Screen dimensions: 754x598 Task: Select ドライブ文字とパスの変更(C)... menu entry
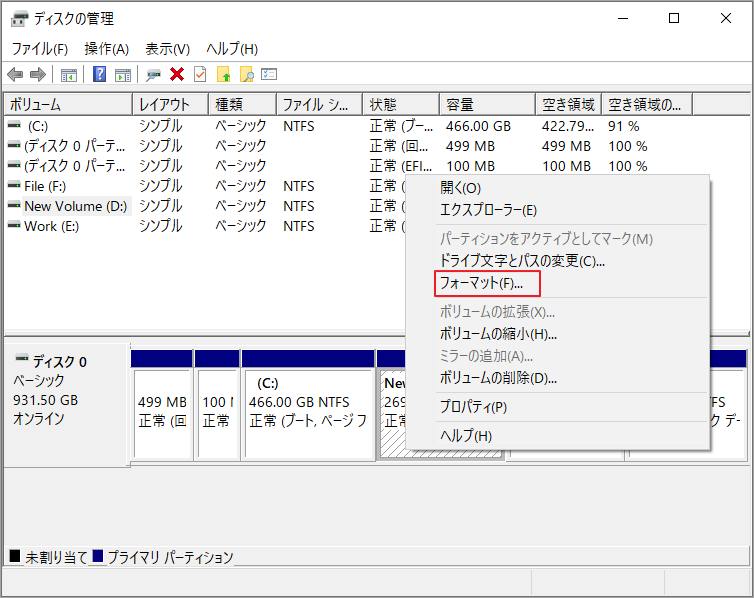(x=558, y=261)
